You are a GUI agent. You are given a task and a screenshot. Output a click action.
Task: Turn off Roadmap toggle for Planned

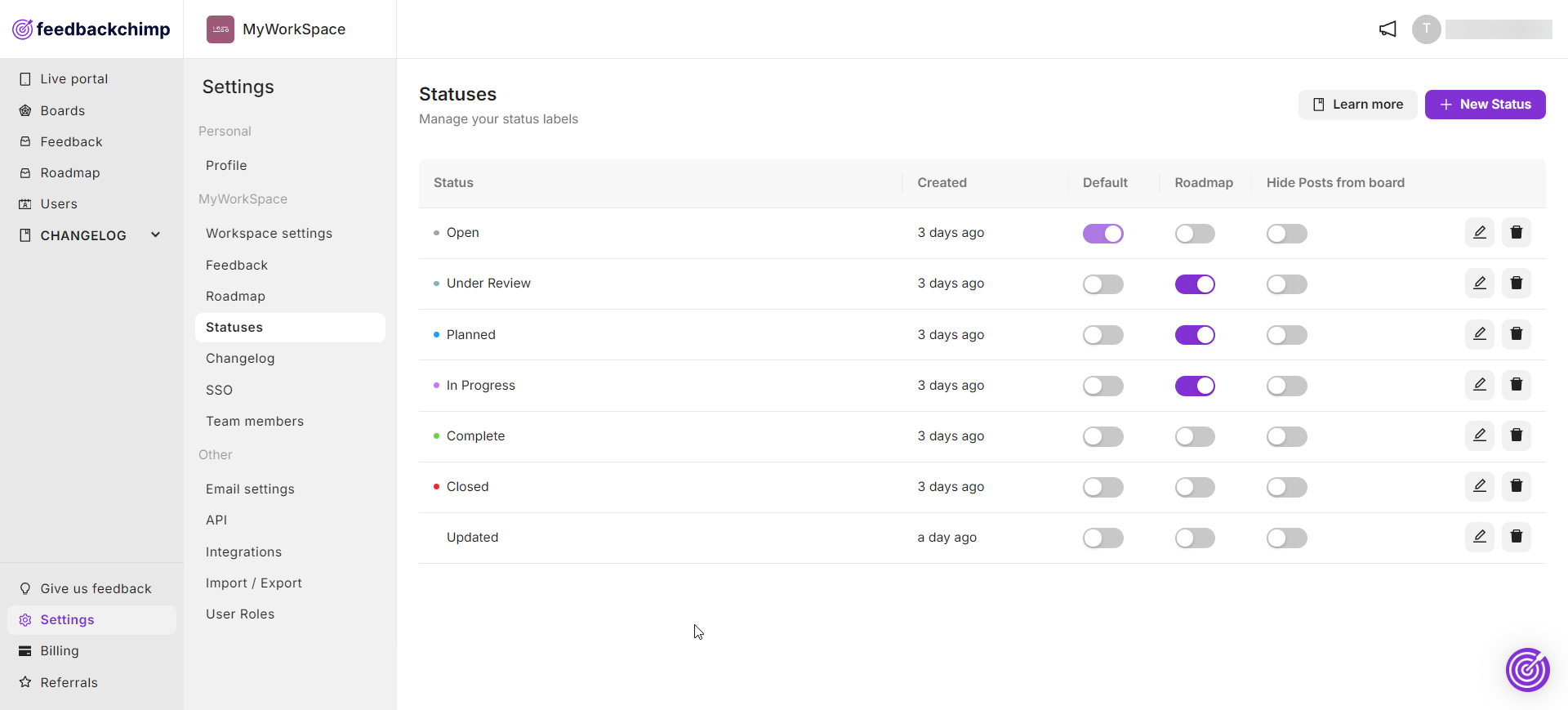coord(1195,335)
